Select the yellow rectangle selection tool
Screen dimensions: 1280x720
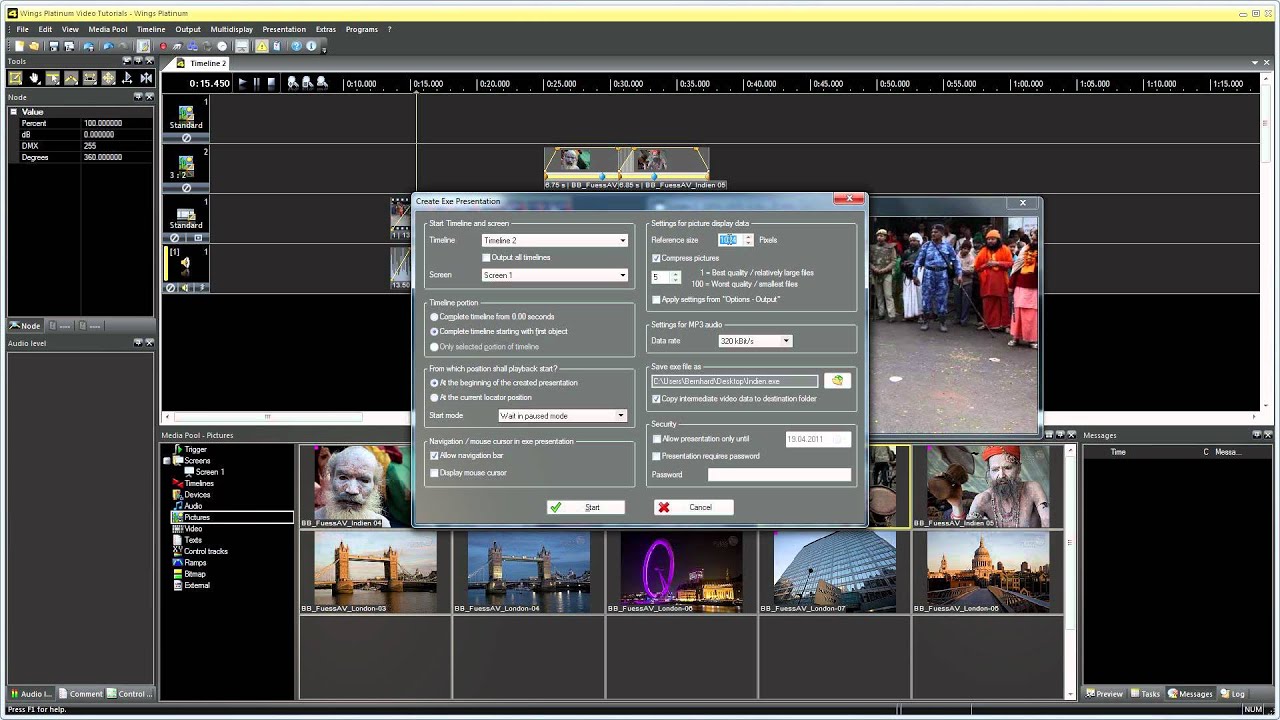click(x=16, y=78)
